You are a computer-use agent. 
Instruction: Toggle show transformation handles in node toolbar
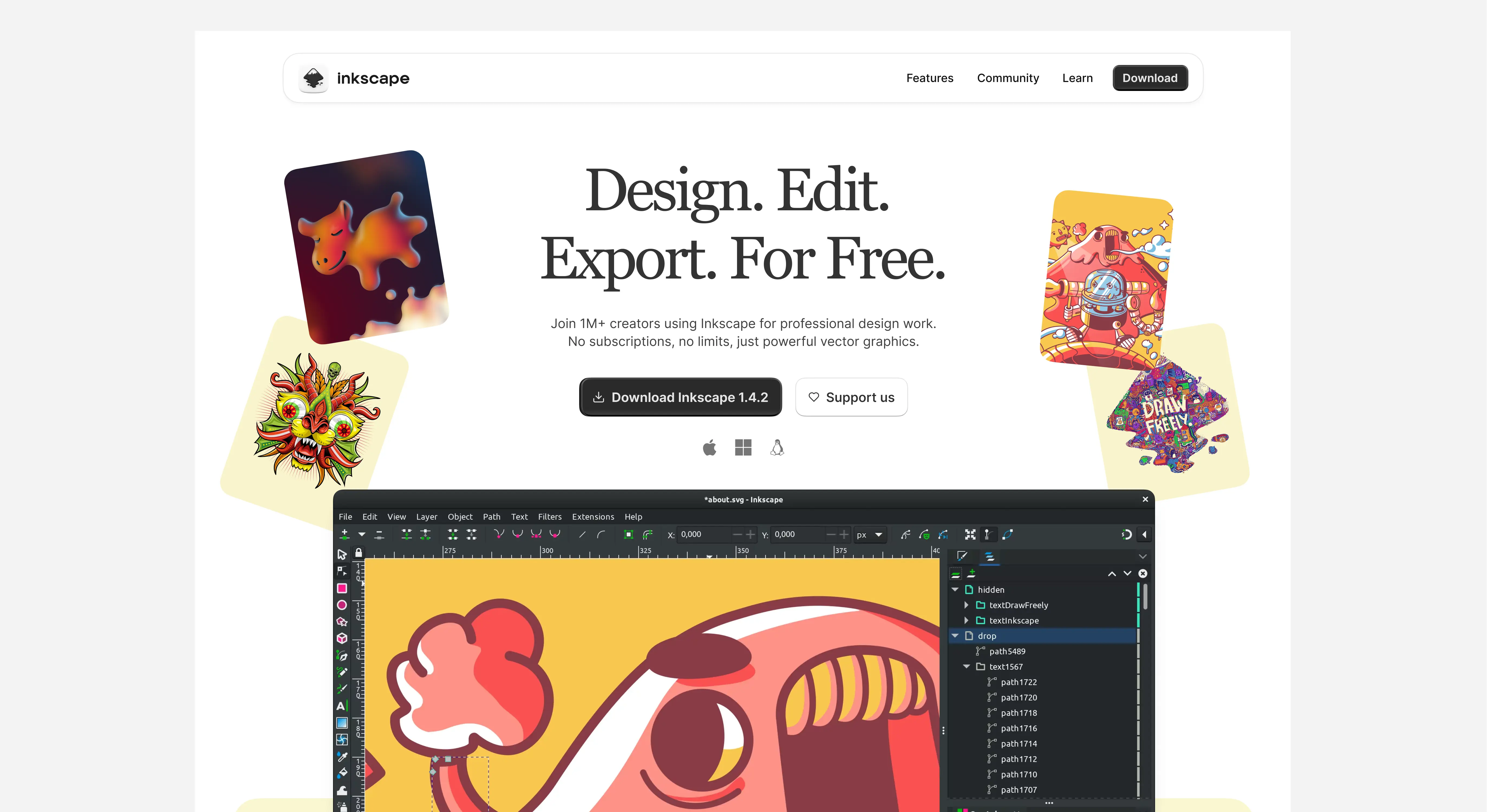pyautogui.click(x=970, y=534)
